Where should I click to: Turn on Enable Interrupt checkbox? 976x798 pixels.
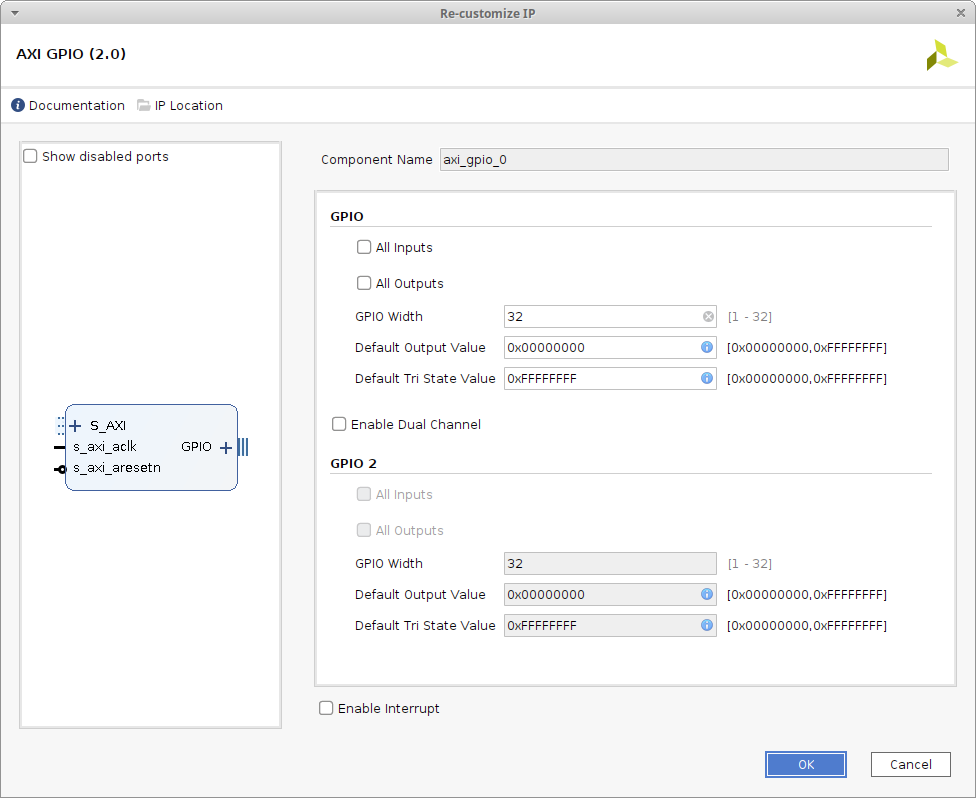(326, 709)
